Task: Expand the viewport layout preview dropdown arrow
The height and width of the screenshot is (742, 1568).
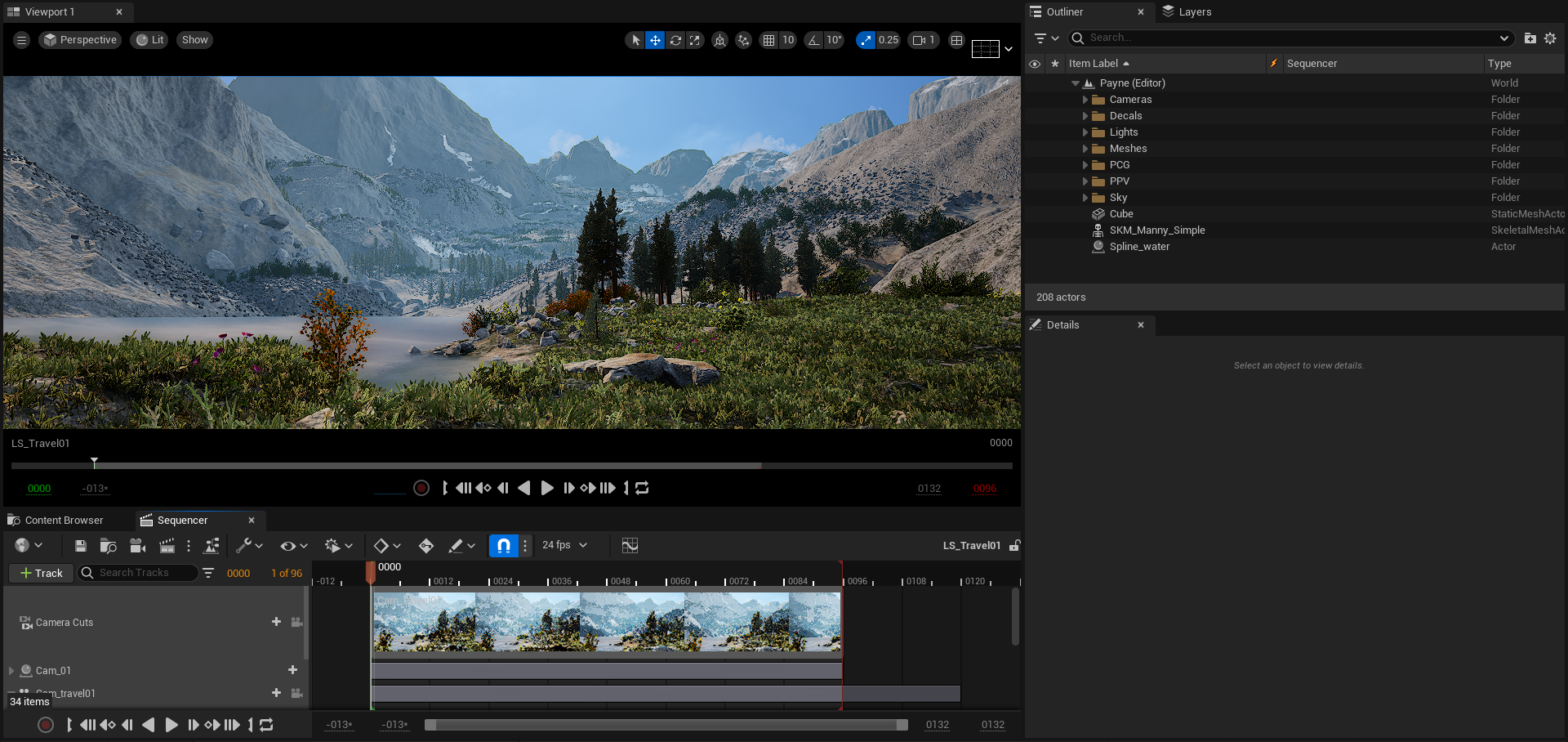Action: pyautogui.click(x=1009, y=49)
